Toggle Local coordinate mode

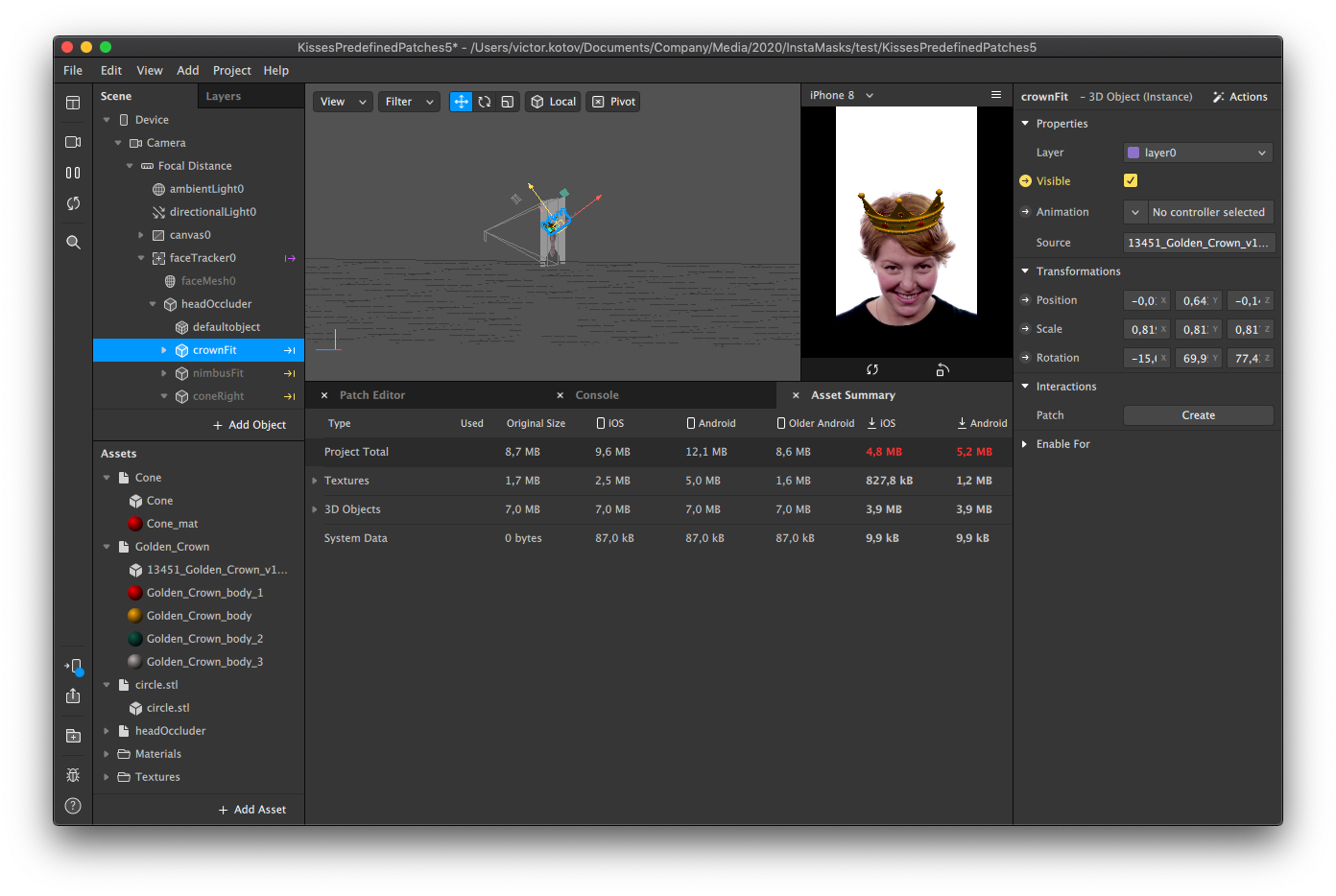coord(553,101)
